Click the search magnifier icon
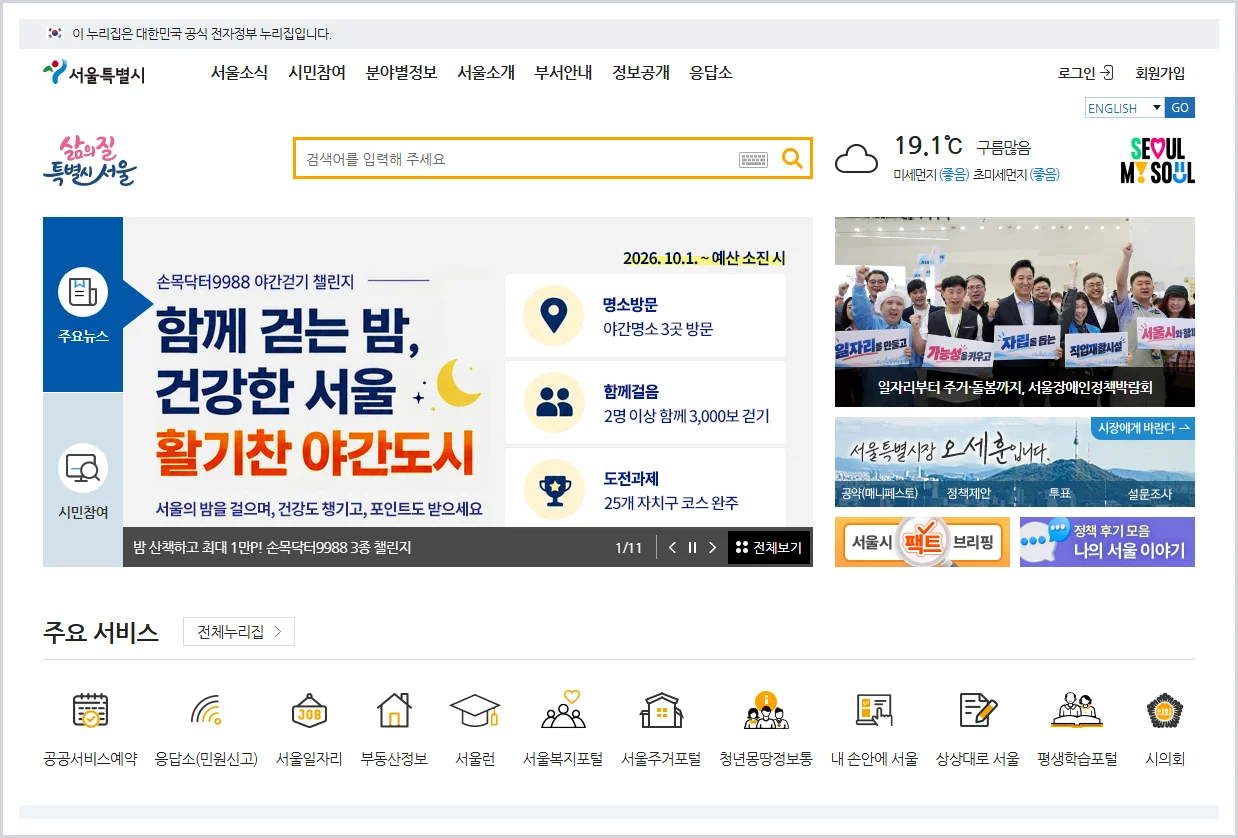This screenshot has width=1238, height=838. pos(792,158)
